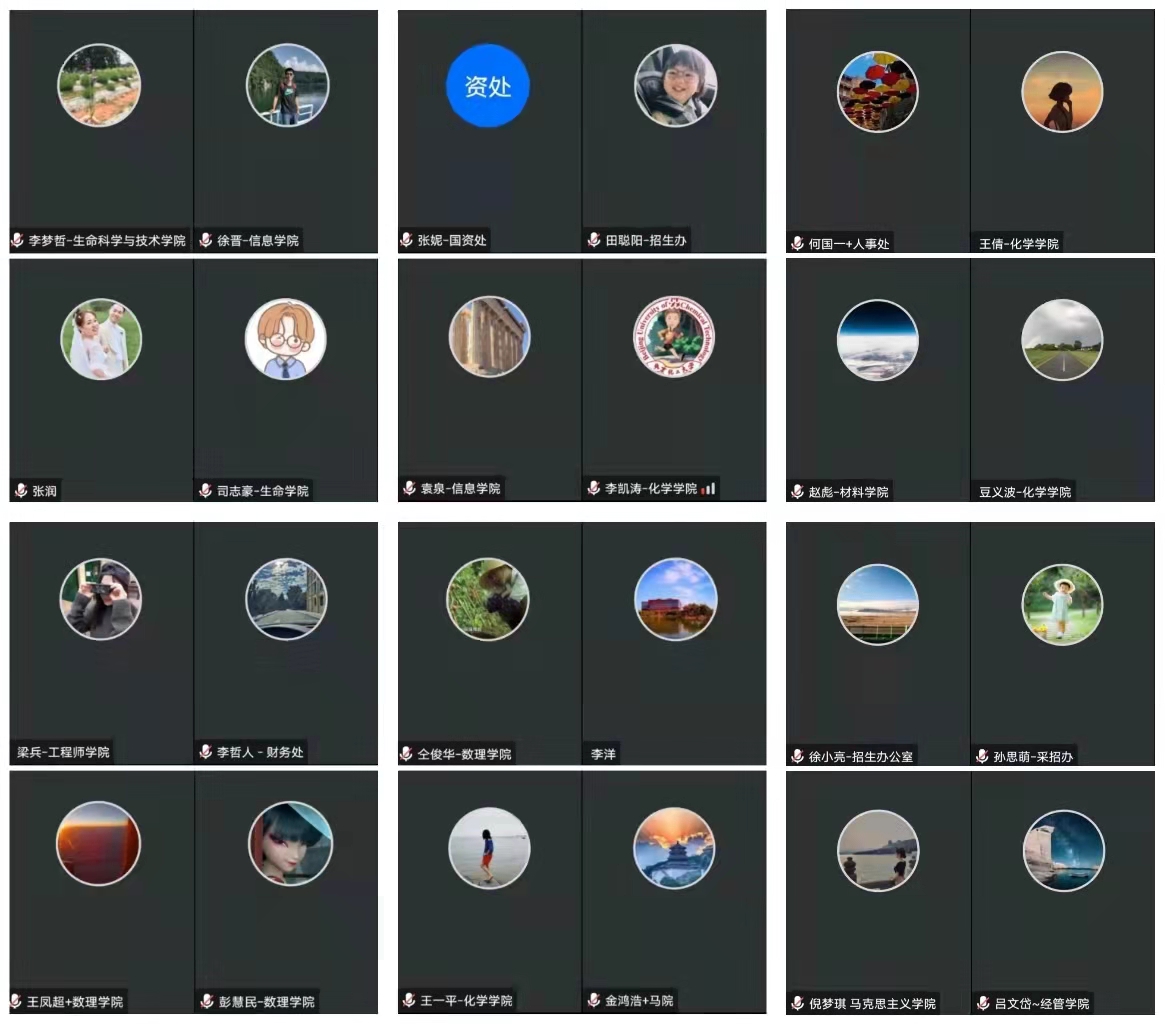This screenshot has width=1165, height=1024.
Task: Click the participant name label 李洋
Action: 603,754
